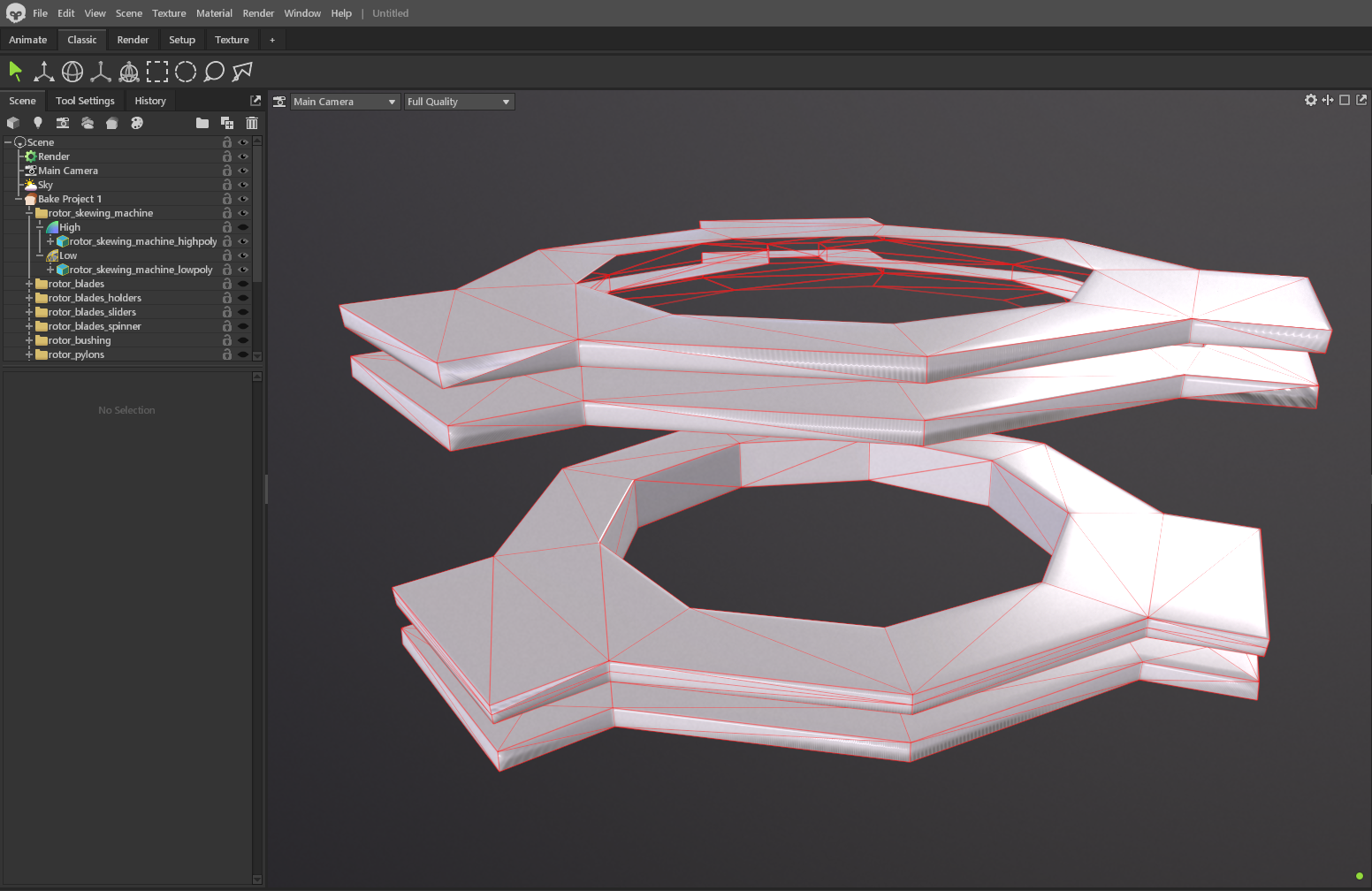1372x891 pixels.
Task: Open the Window menu
Action: click(302, 13)
